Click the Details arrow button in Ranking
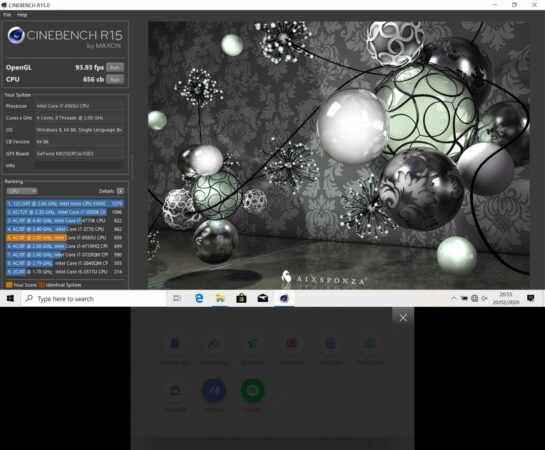The width and height of the screenshot is (545, 450). (120, 191)
